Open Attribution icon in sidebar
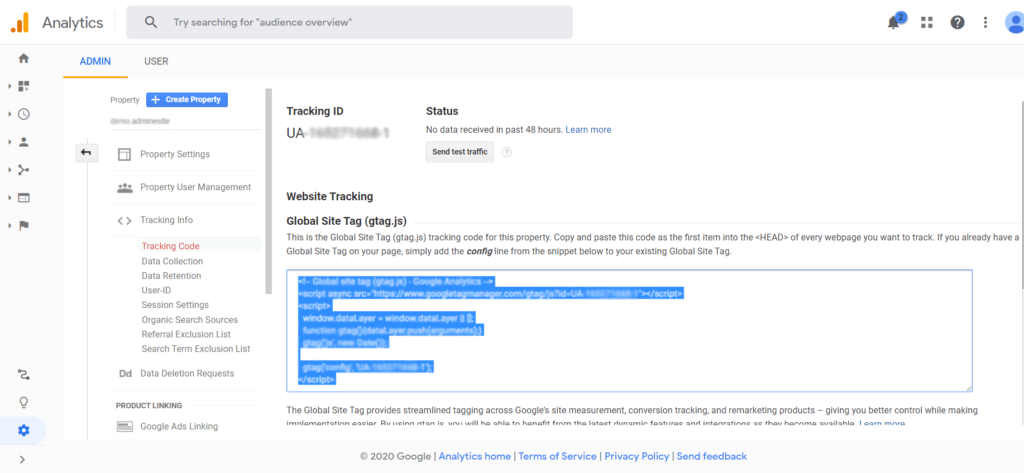 point(24,374)
